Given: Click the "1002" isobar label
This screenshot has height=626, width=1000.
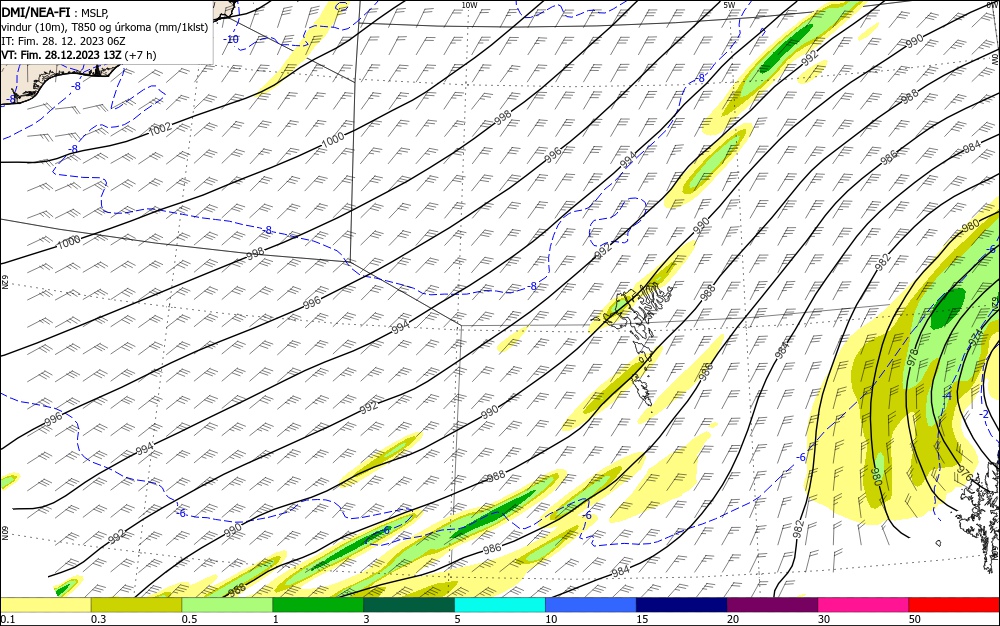Looking at the screenshot, I should click(x=160, y=128).
